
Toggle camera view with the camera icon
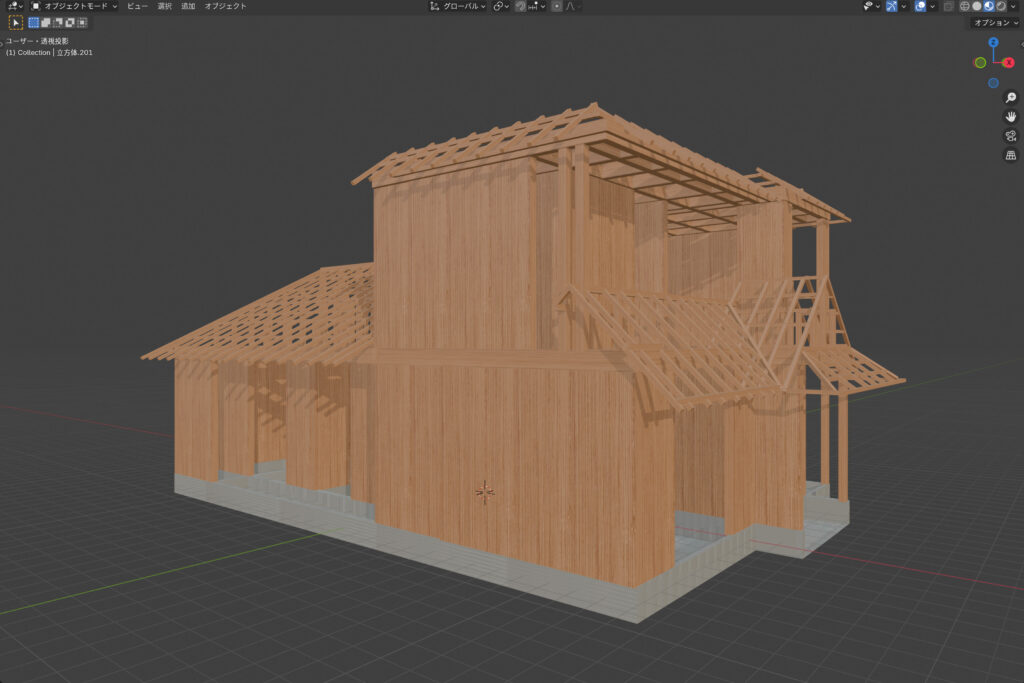(x=1011, y=136)
